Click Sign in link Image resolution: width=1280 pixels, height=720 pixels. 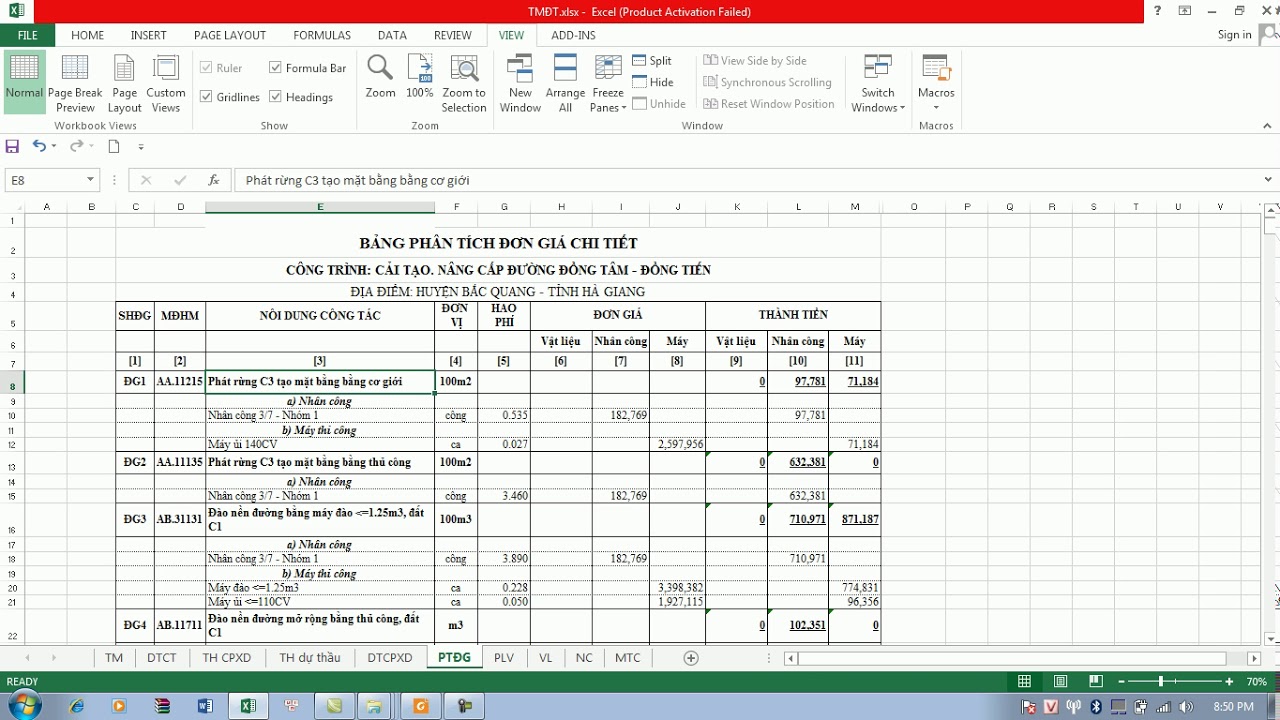tap(1234, 35)
